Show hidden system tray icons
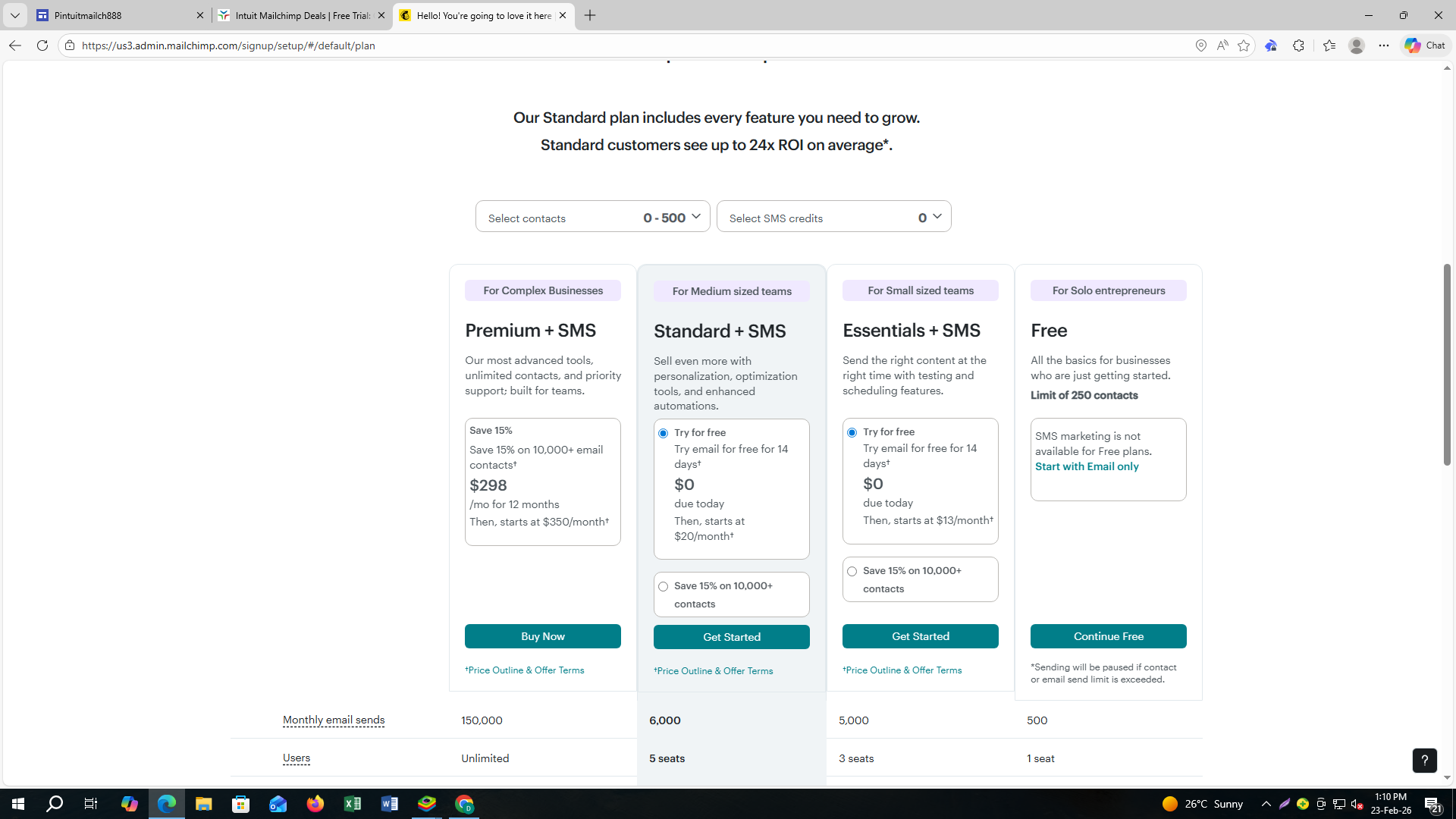 [x=1266, y=804]
